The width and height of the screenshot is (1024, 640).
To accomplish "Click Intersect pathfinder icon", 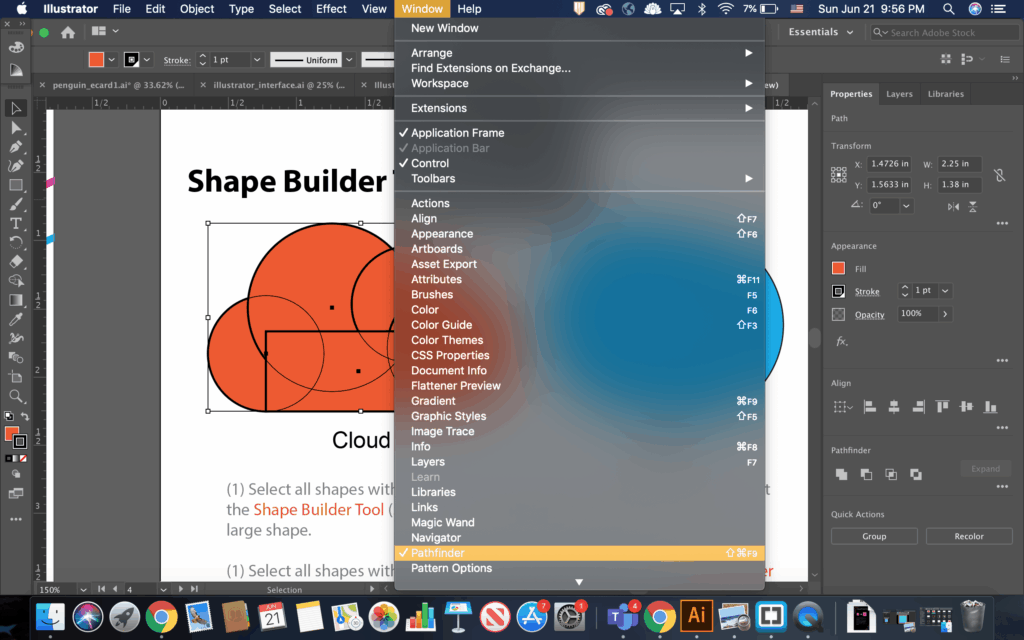I will click(x=891, y=475).
